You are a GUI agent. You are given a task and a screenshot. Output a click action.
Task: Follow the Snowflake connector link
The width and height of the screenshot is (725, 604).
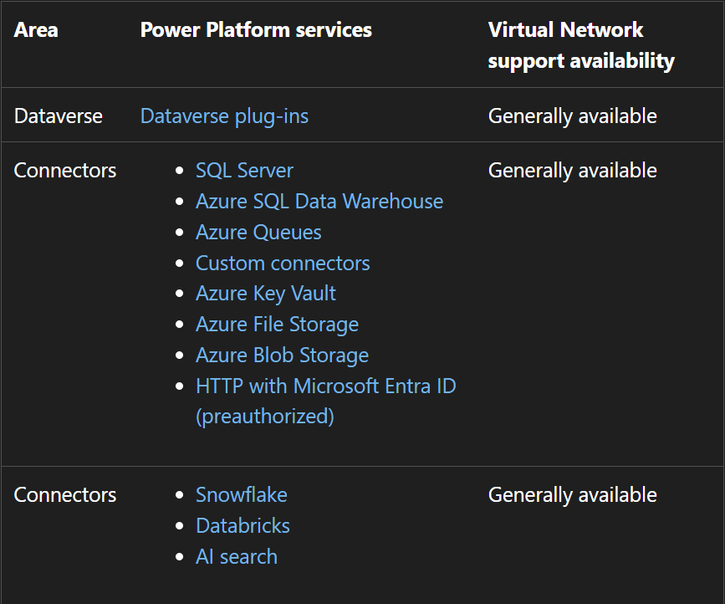pos(241,495)
